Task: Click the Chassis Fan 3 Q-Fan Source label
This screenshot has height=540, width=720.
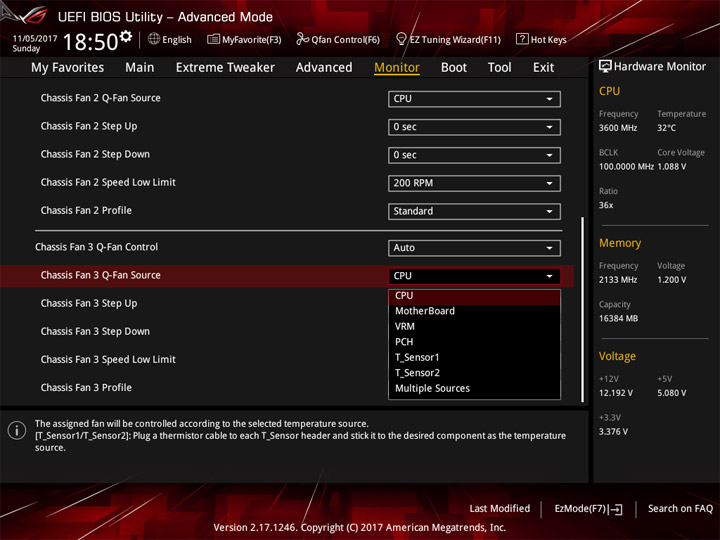Action: coord(101,275)
